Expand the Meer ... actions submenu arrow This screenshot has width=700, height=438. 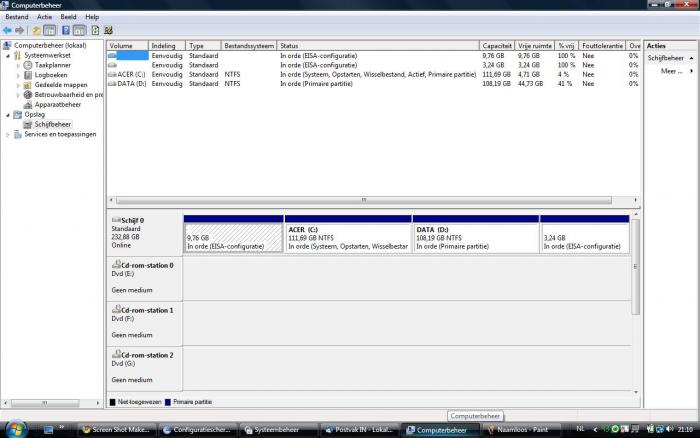tap(692, 71)
